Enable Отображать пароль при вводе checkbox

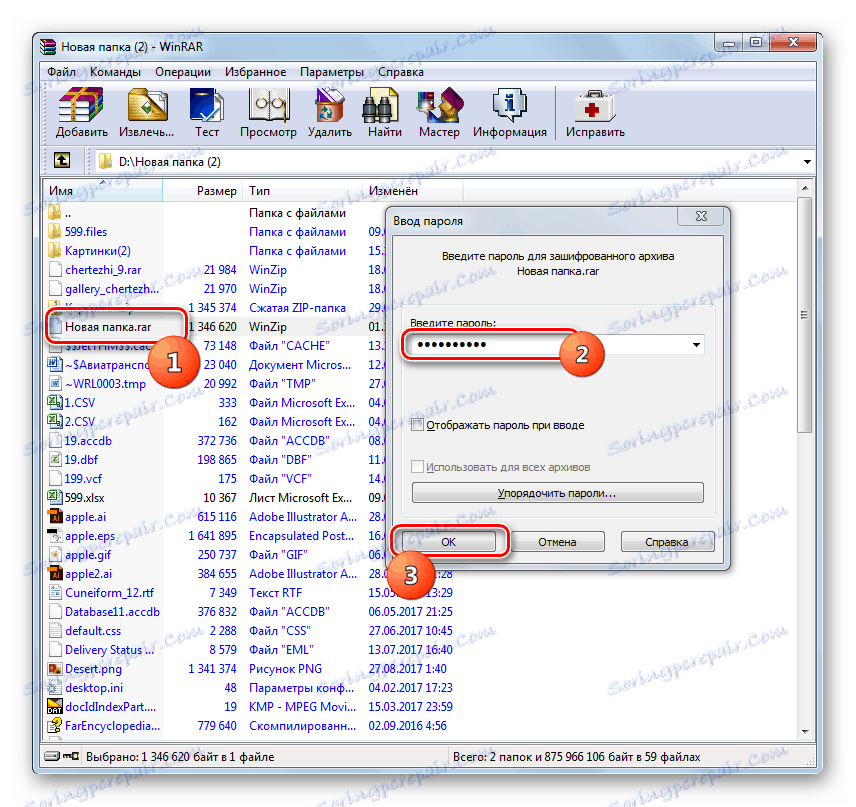(x=418, y=425)
